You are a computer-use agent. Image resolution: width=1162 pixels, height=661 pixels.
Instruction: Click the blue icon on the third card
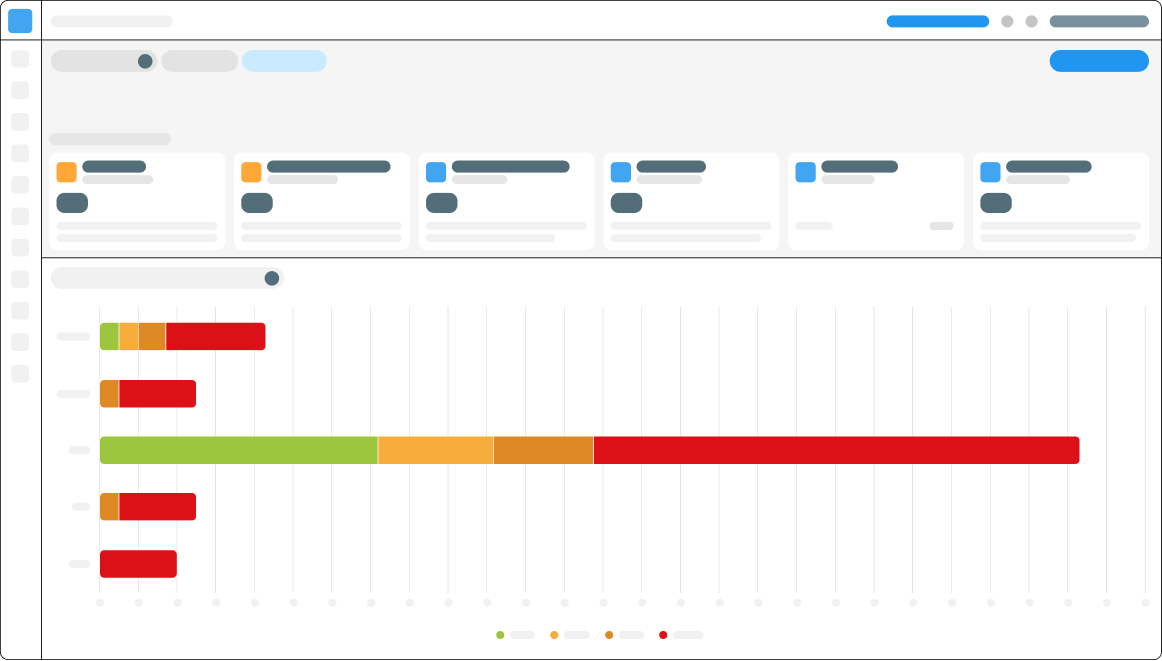point(436,172)
